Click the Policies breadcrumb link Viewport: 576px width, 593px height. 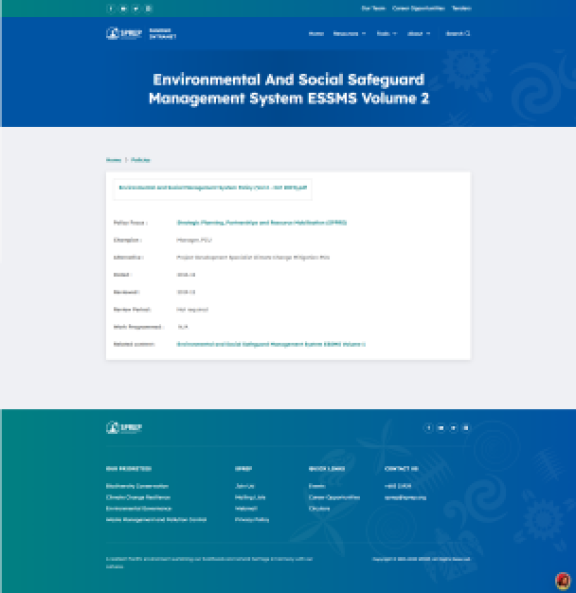(140, 160)
